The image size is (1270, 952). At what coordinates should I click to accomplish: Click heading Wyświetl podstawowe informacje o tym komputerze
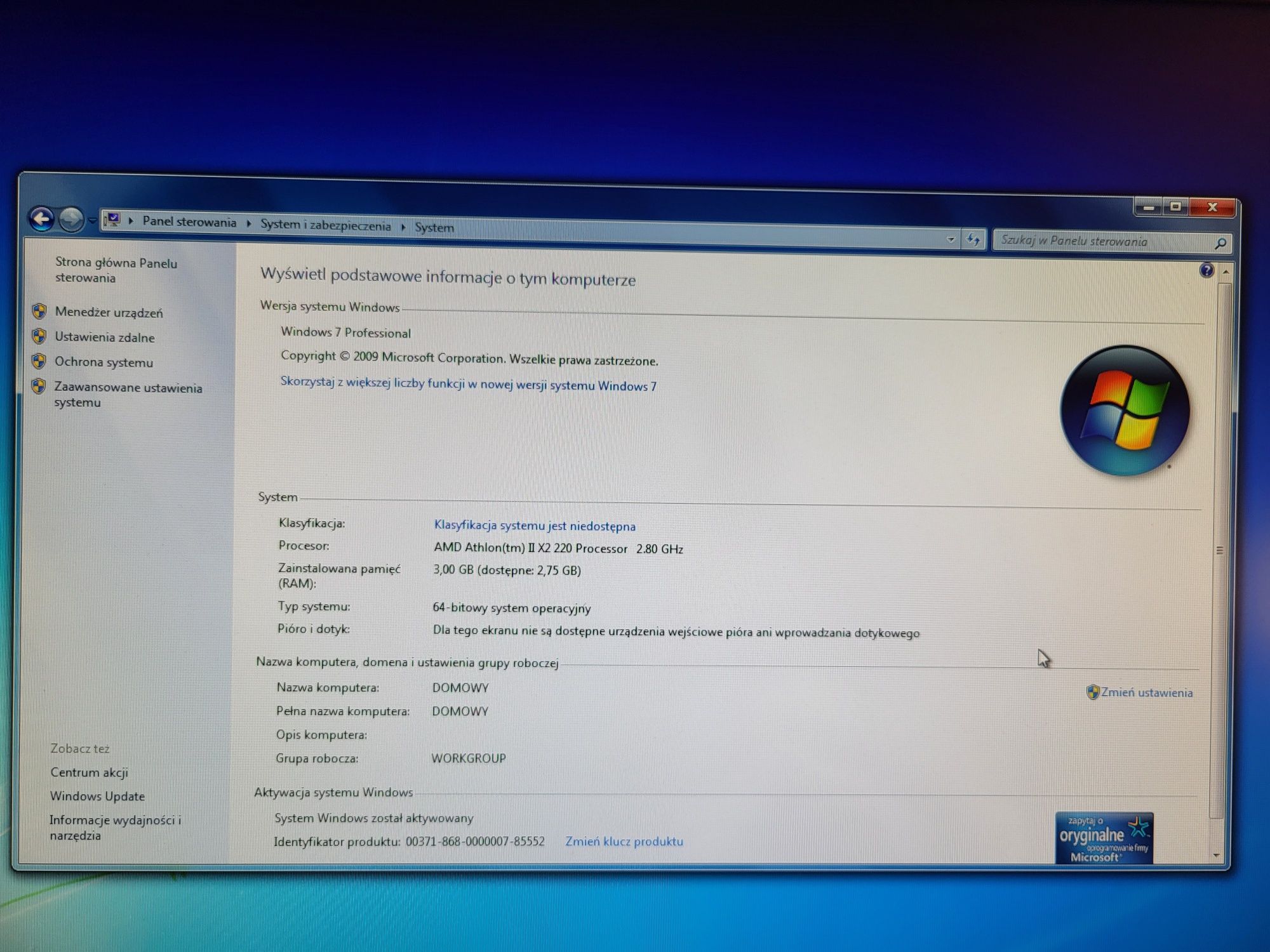click(x=448, y=277)
